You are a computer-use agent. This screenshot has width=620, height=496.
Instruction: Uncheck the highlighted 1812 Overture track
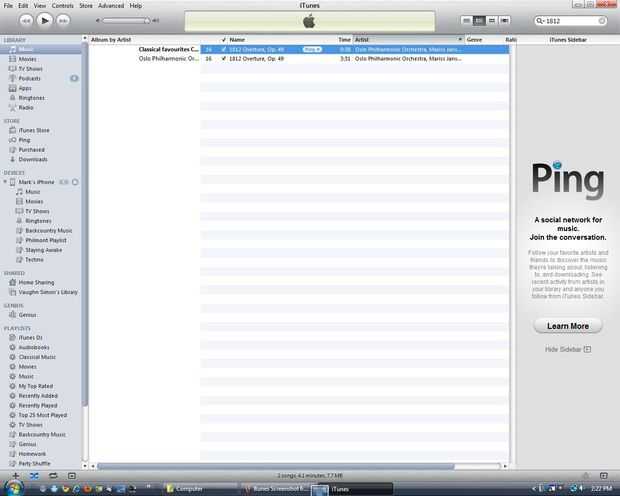[x=223, y=49]
